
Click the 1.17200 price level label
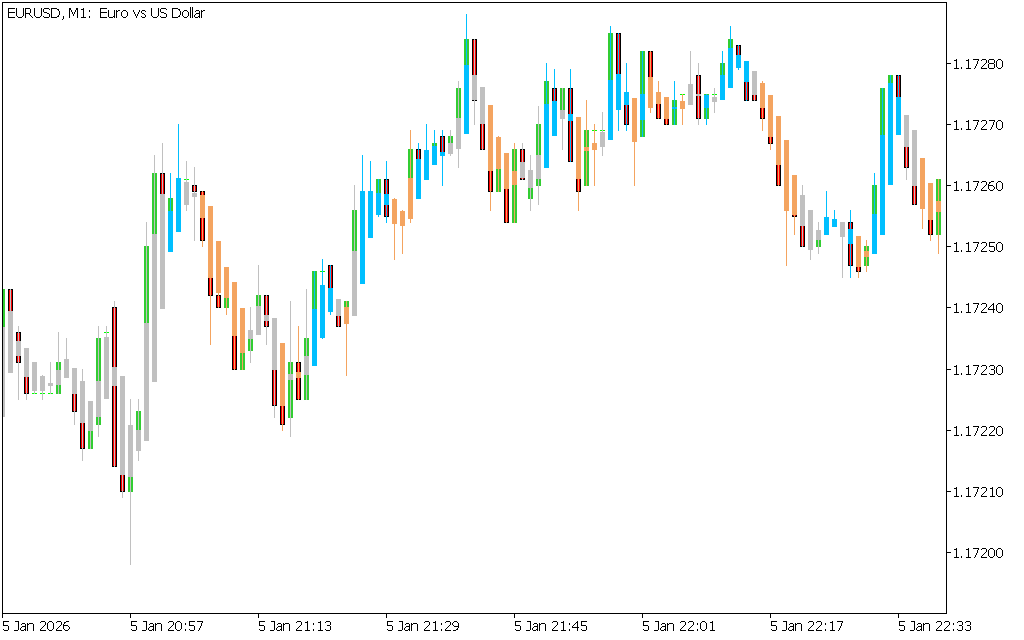[x=979, y=553]
